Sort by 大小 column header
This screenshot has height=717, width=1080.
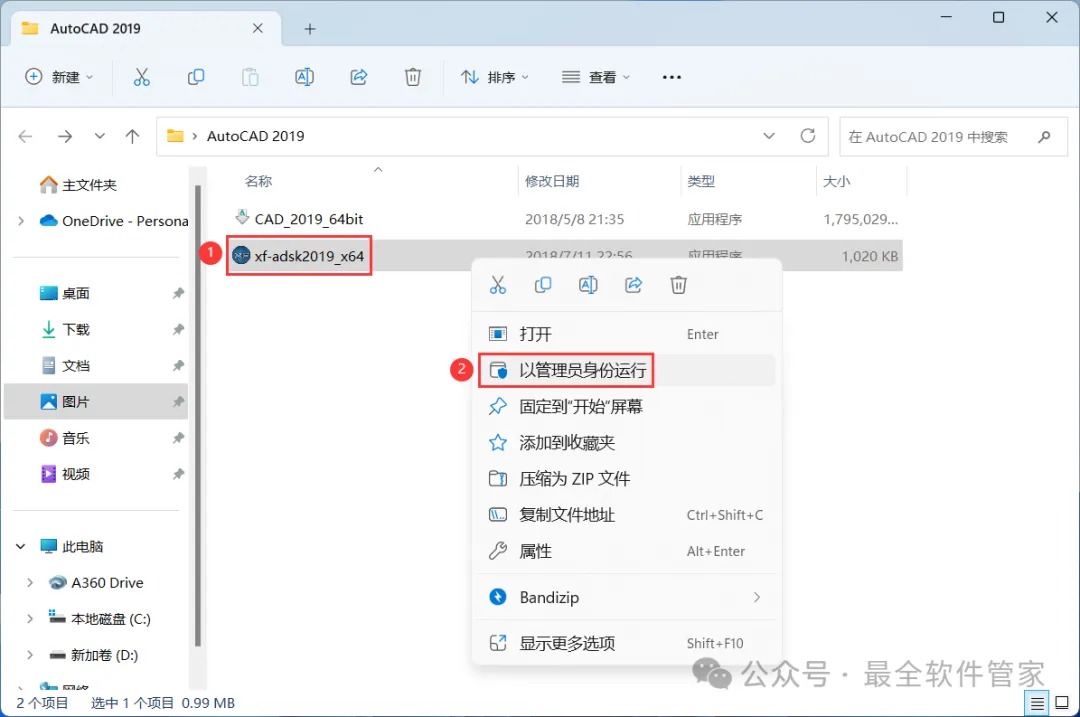[836, 181]
